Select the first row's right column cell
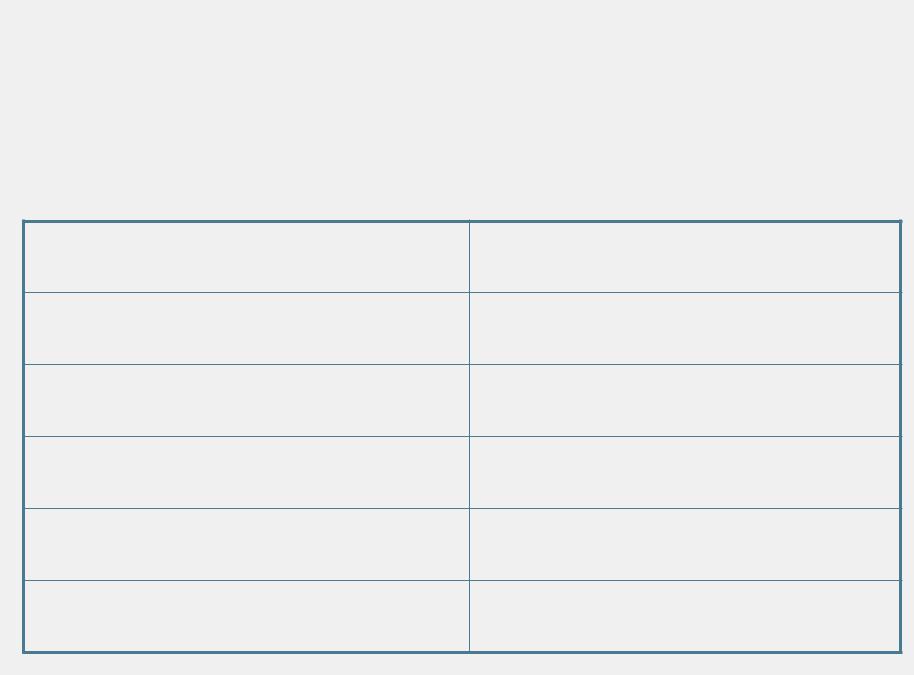This screenshot has width=914, height=675. click(685, 257)
